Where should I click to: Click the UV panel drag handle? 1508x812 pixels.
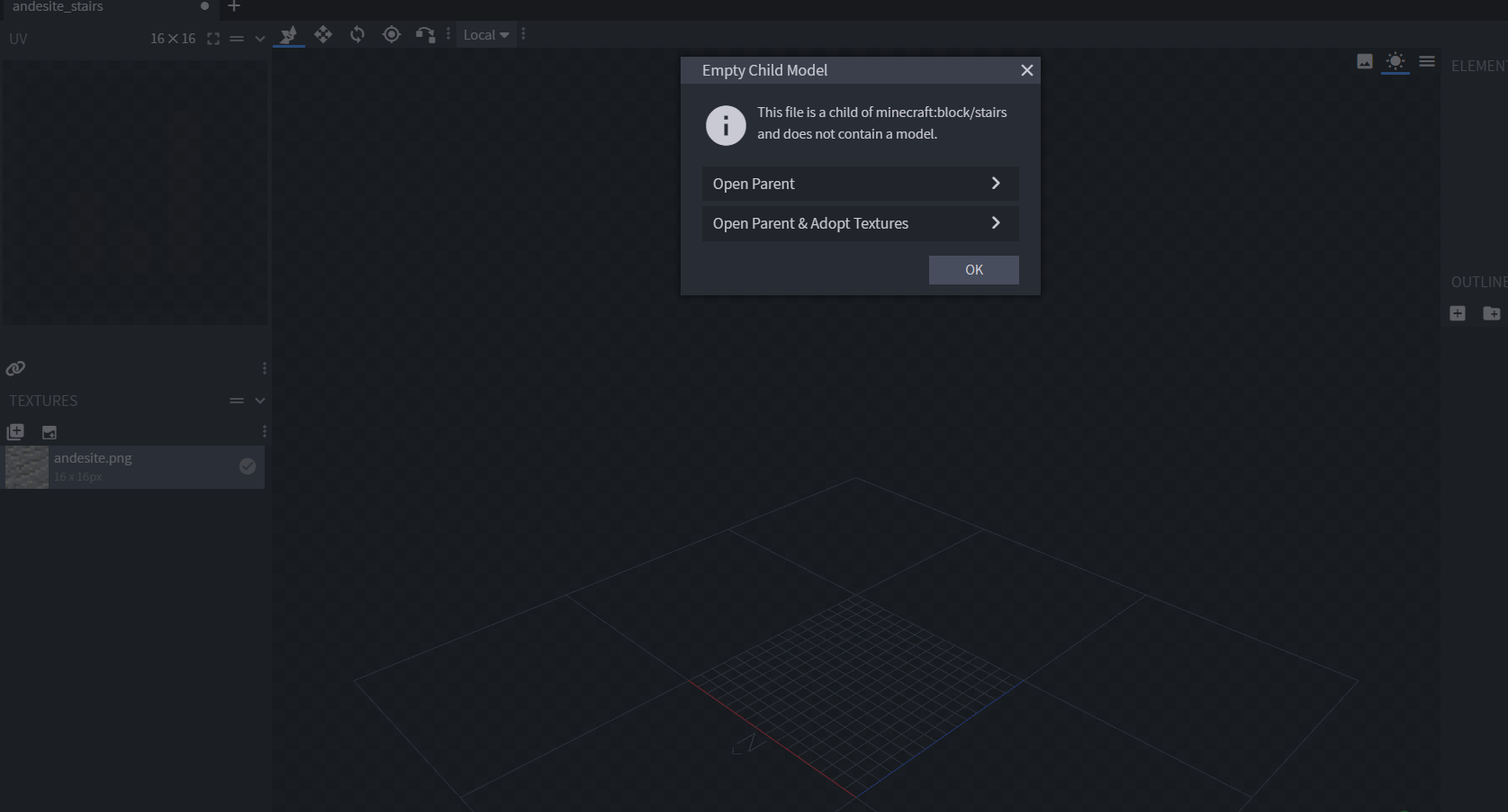point(237,39)
